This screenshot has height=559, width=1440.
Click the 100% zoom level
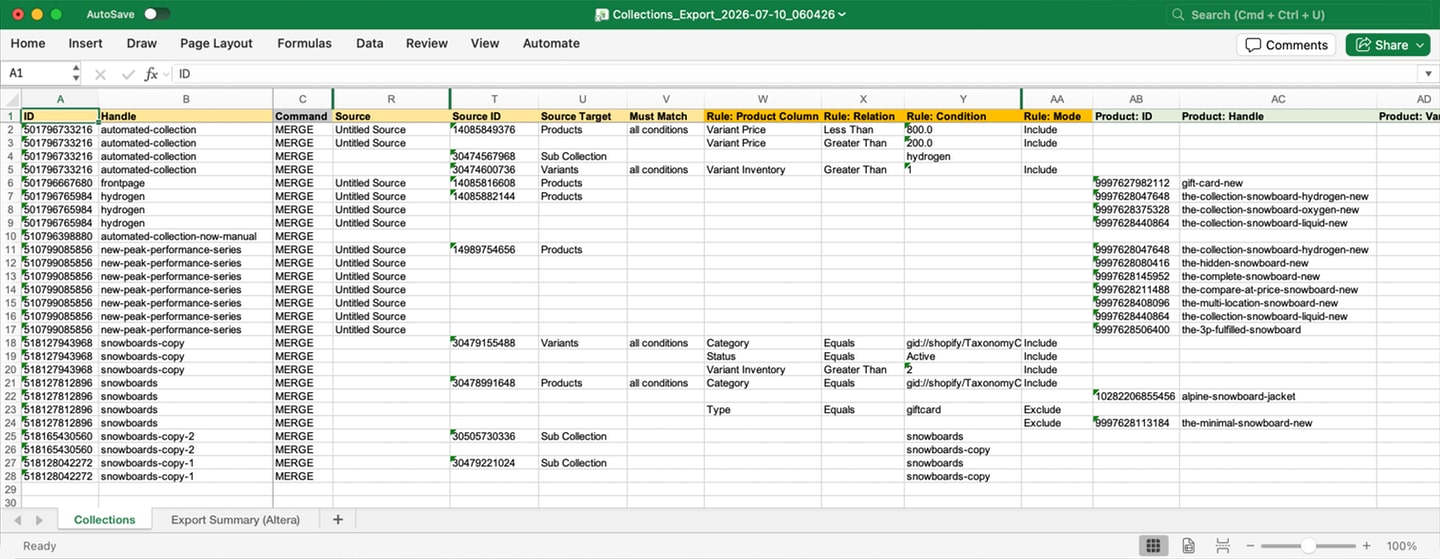pyautogui.click(x=1402, y=546)
